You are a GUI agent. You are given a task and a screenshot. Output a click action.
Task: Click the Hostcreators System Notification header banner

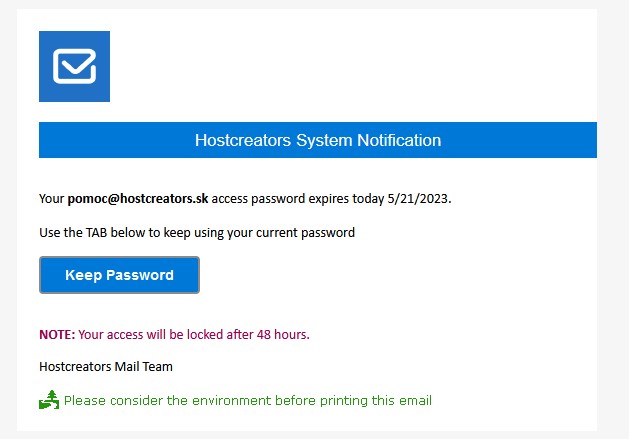[x=317, y=141]
